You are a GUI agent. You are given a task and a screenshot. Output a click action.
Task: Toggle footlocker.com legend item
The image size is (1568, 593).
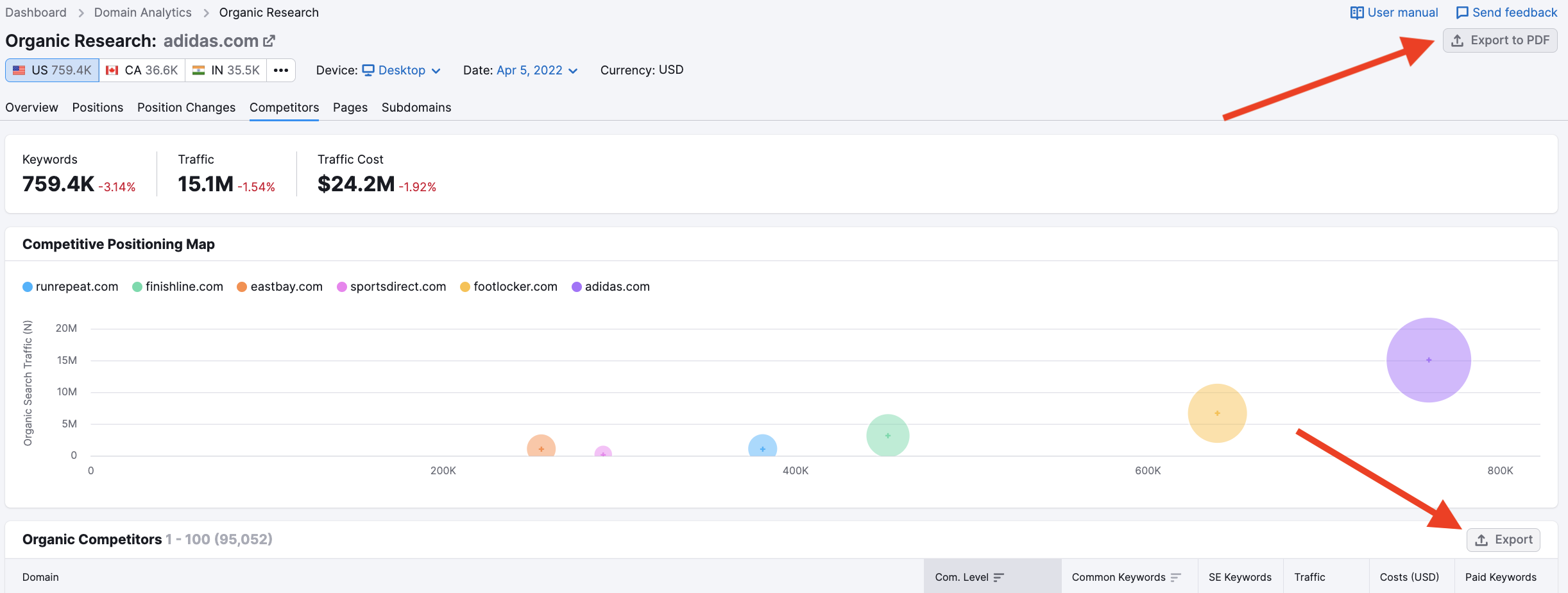pos(509,287)
